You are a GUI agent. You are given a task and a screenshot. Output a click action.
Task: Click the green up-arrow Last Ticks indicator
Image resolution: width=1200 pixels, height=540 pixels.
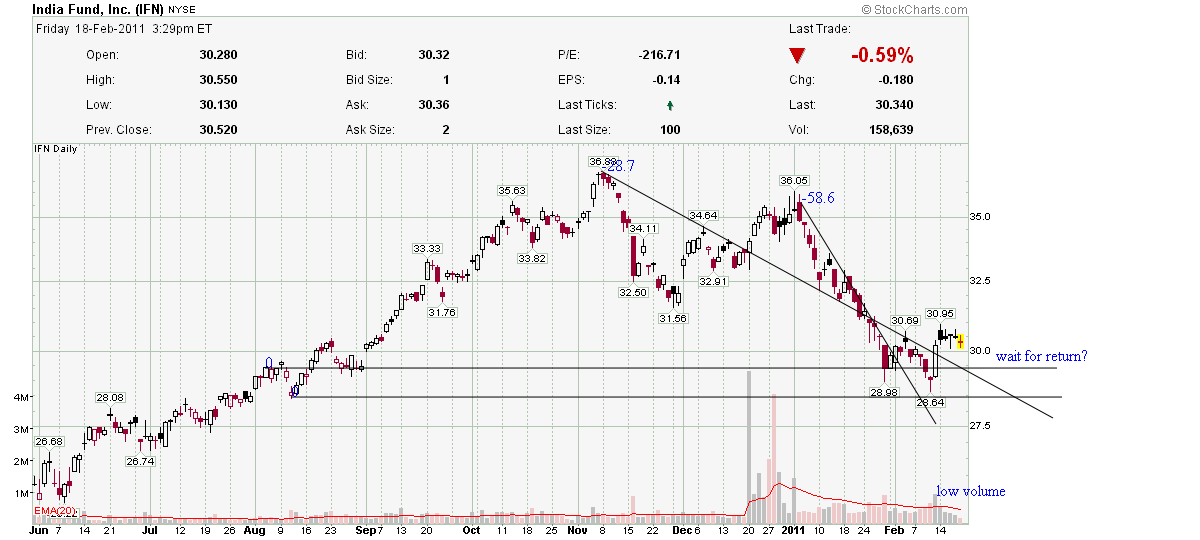coord(670,105)
